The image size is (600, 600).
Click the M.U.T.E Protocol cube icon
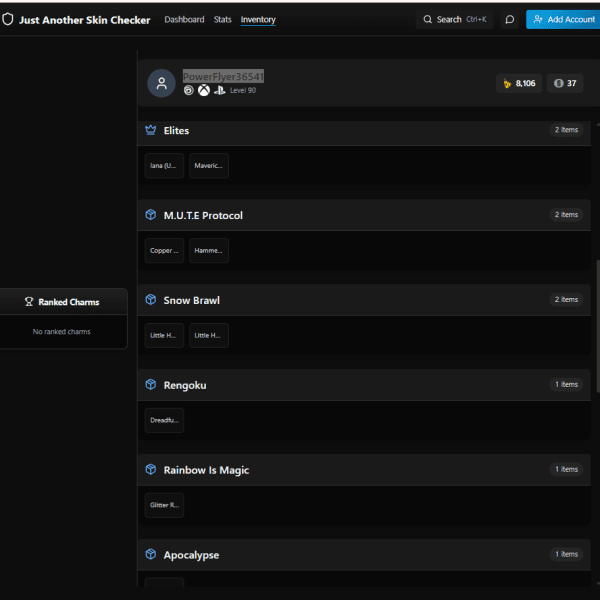(151, 215)
